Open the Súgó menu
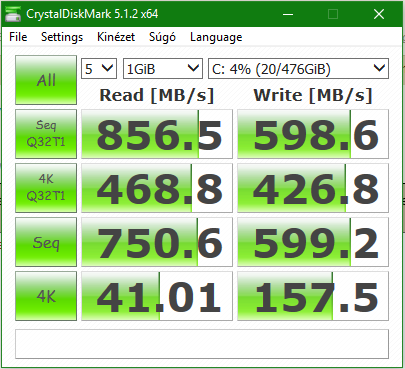 (162, 37)
